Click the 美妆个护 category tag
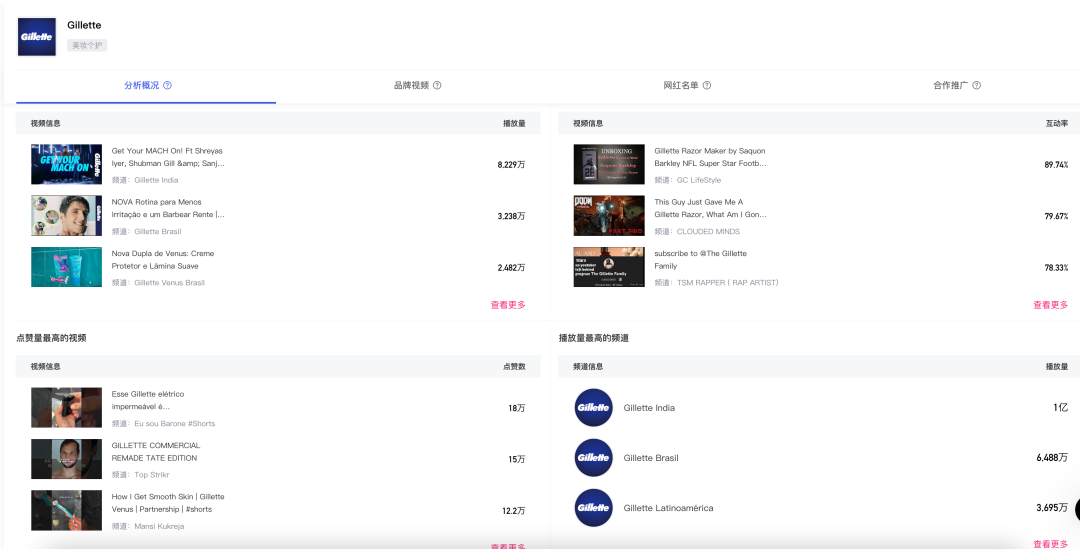This screenshot has width=1080, height=549. pos(87,45)
